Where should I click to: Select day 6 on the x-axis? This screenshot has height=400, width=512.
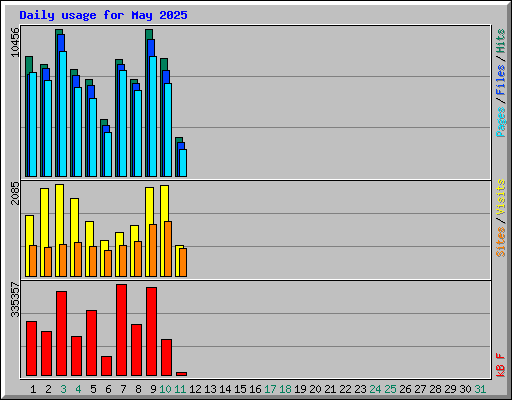coord(108,389)
